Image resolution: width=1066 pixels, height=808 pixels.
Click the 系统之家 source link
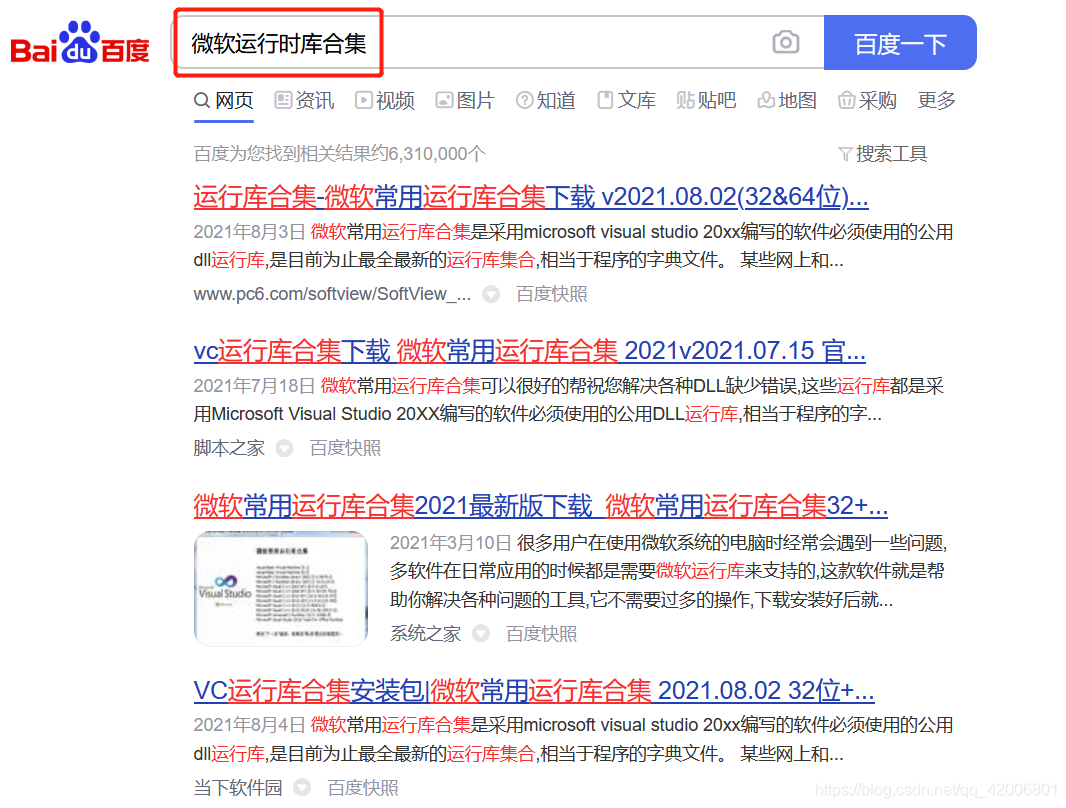click(x=426, y=634)
